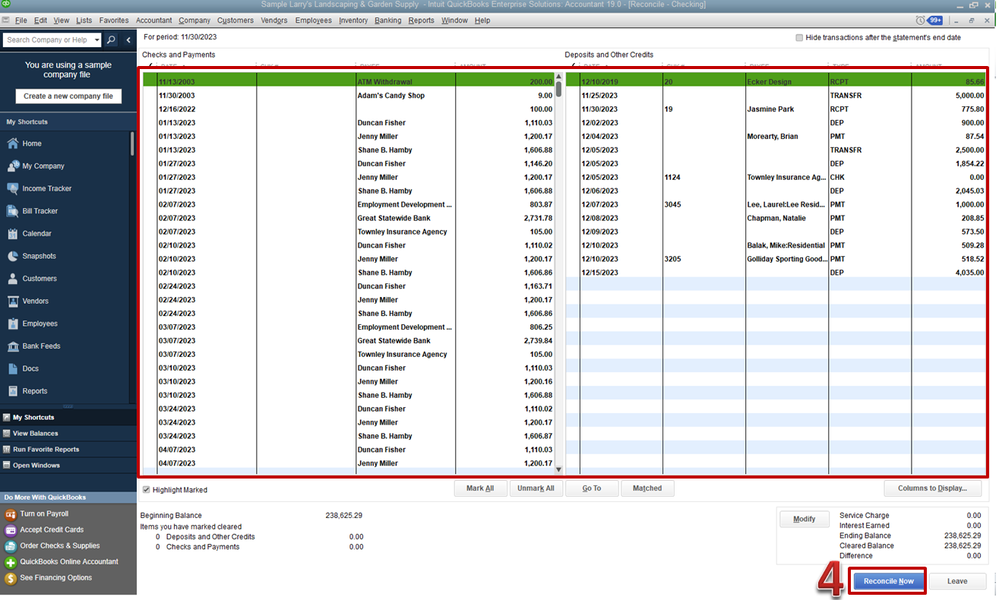Open Docs shortcut icon

click(x=13, y=369)
